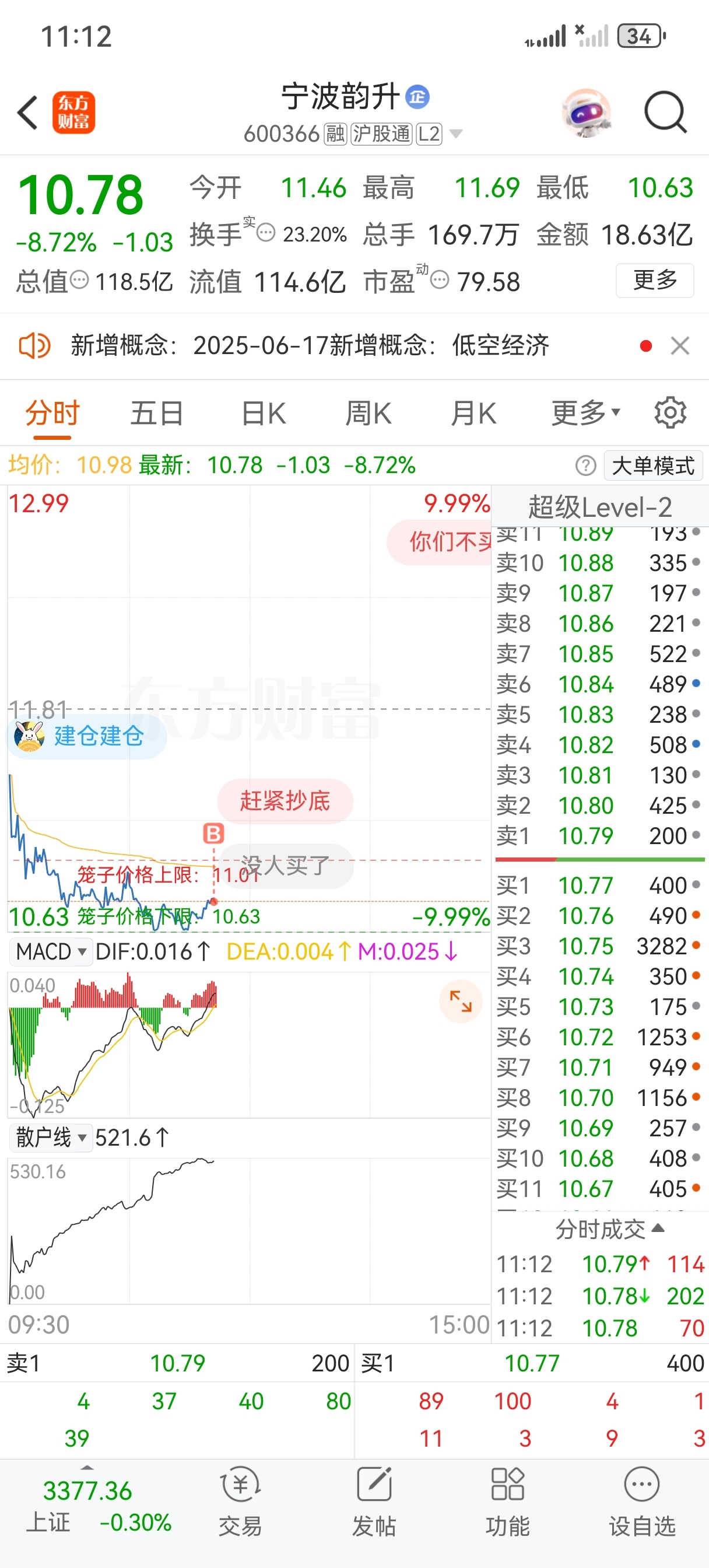Expand the 上证 3377.36 index bar
The image size is (709, 1568).
[x=87, y=1507]
